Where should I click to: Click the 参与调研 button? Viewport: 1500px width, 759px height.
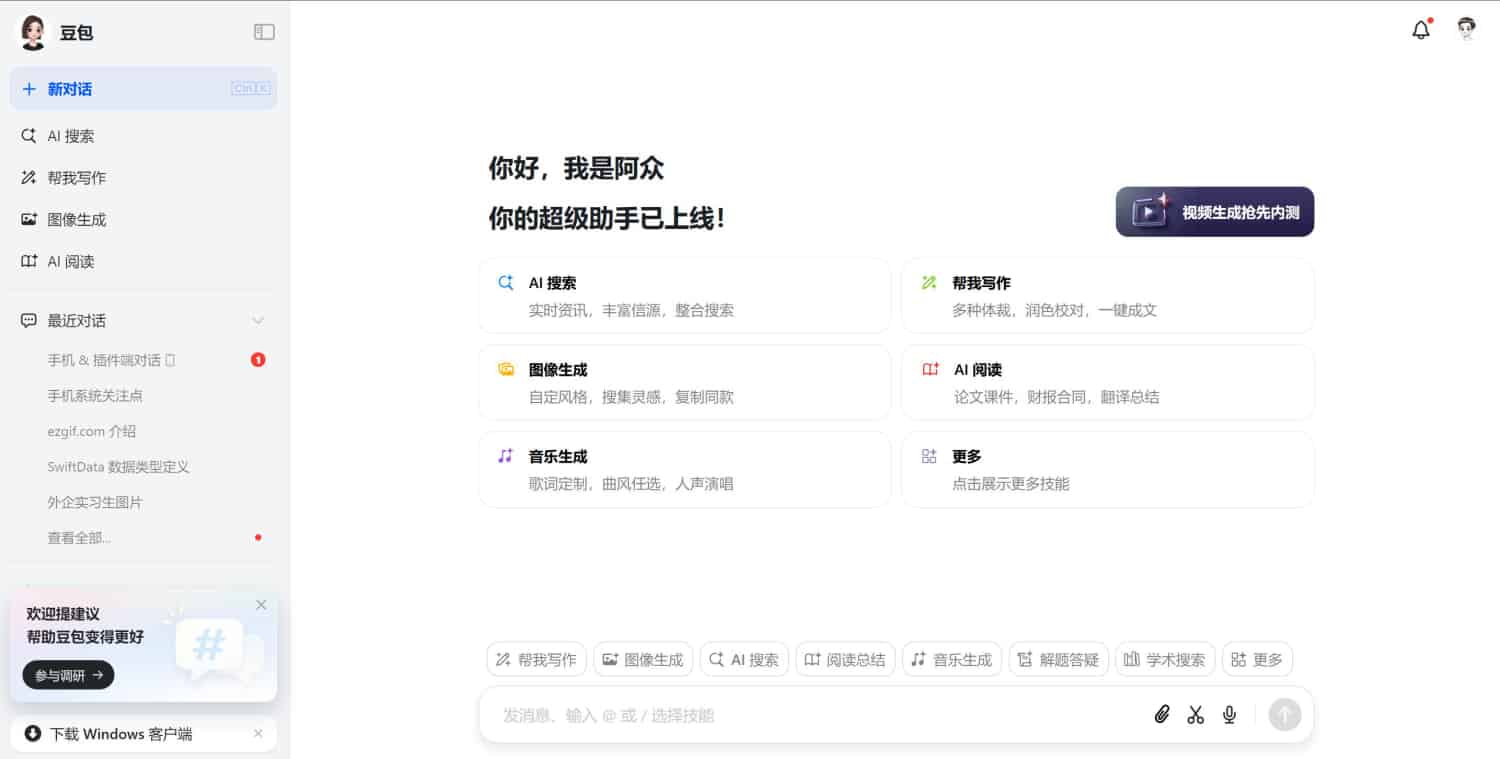click(67, 675)
